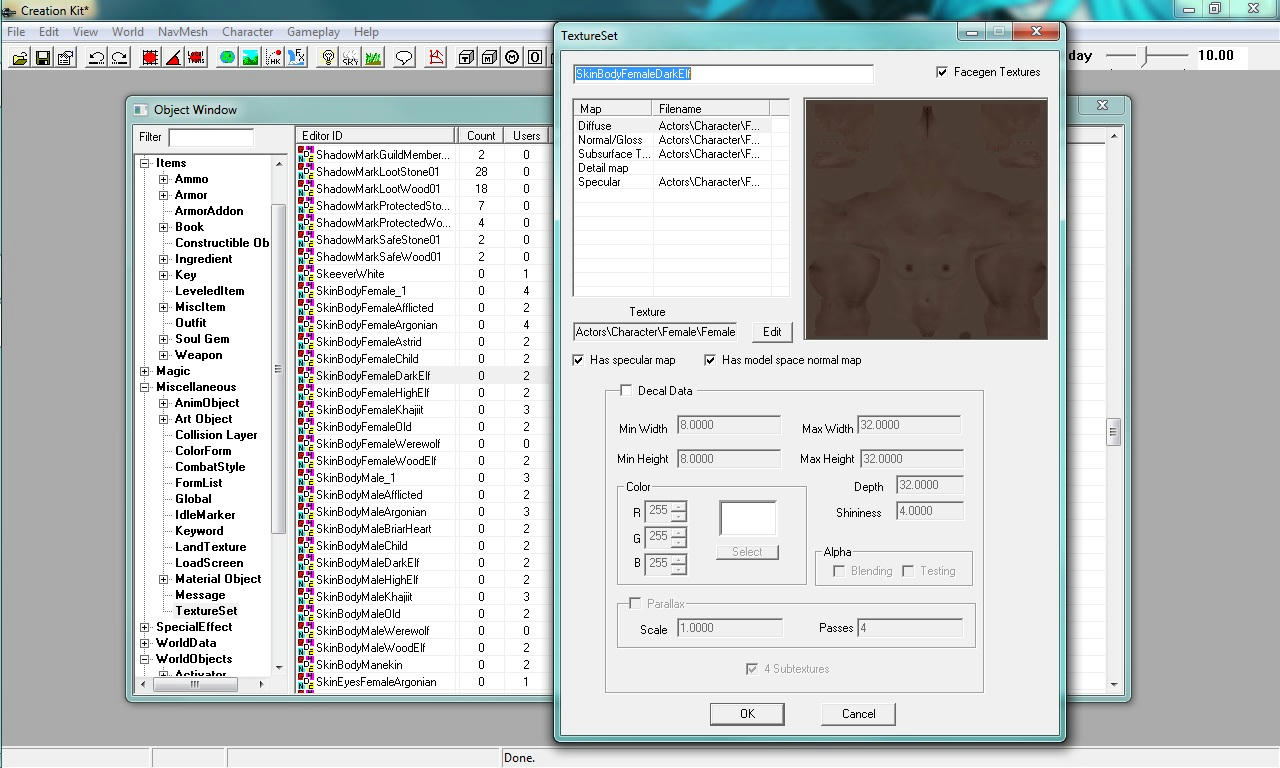Click the red NavMesh toolbar icon
Image resolution: width=1280 pixels, height=768 pixels.
[435, 58]
